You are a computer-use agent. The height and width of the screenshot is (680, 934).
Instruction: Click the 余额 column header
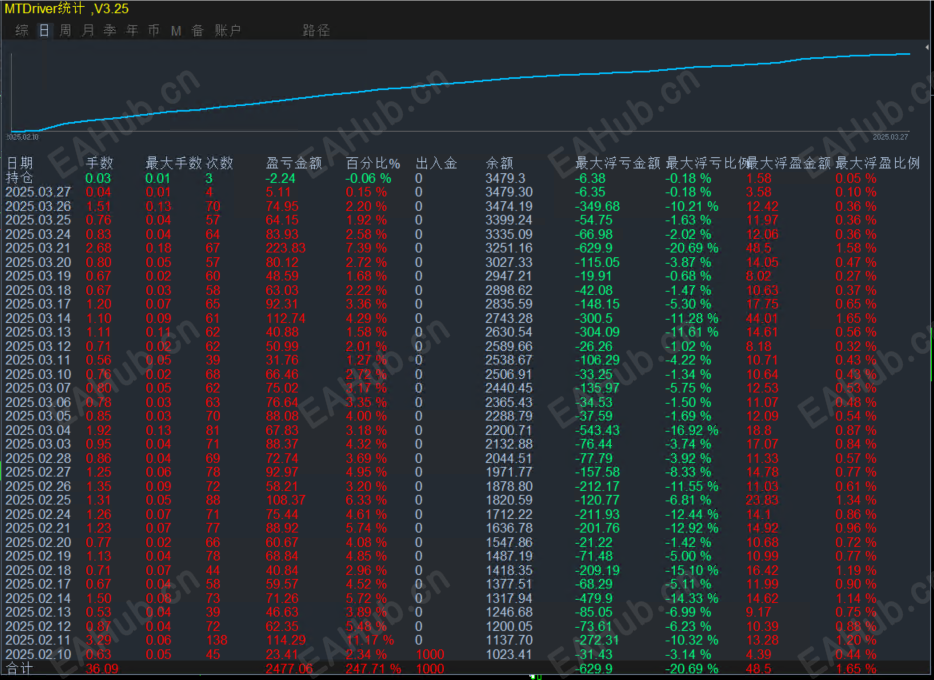coord(499,163)
